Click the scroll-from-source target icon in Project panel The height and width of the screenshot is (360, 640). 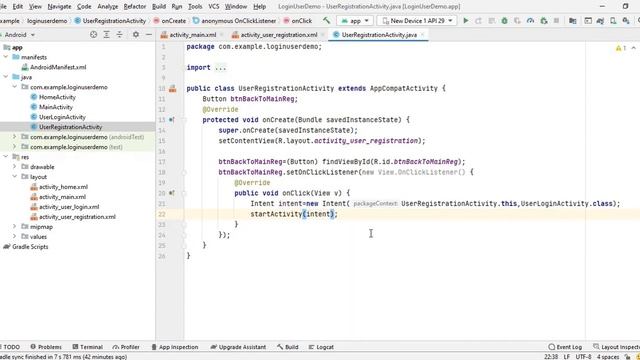click(93, 35)
